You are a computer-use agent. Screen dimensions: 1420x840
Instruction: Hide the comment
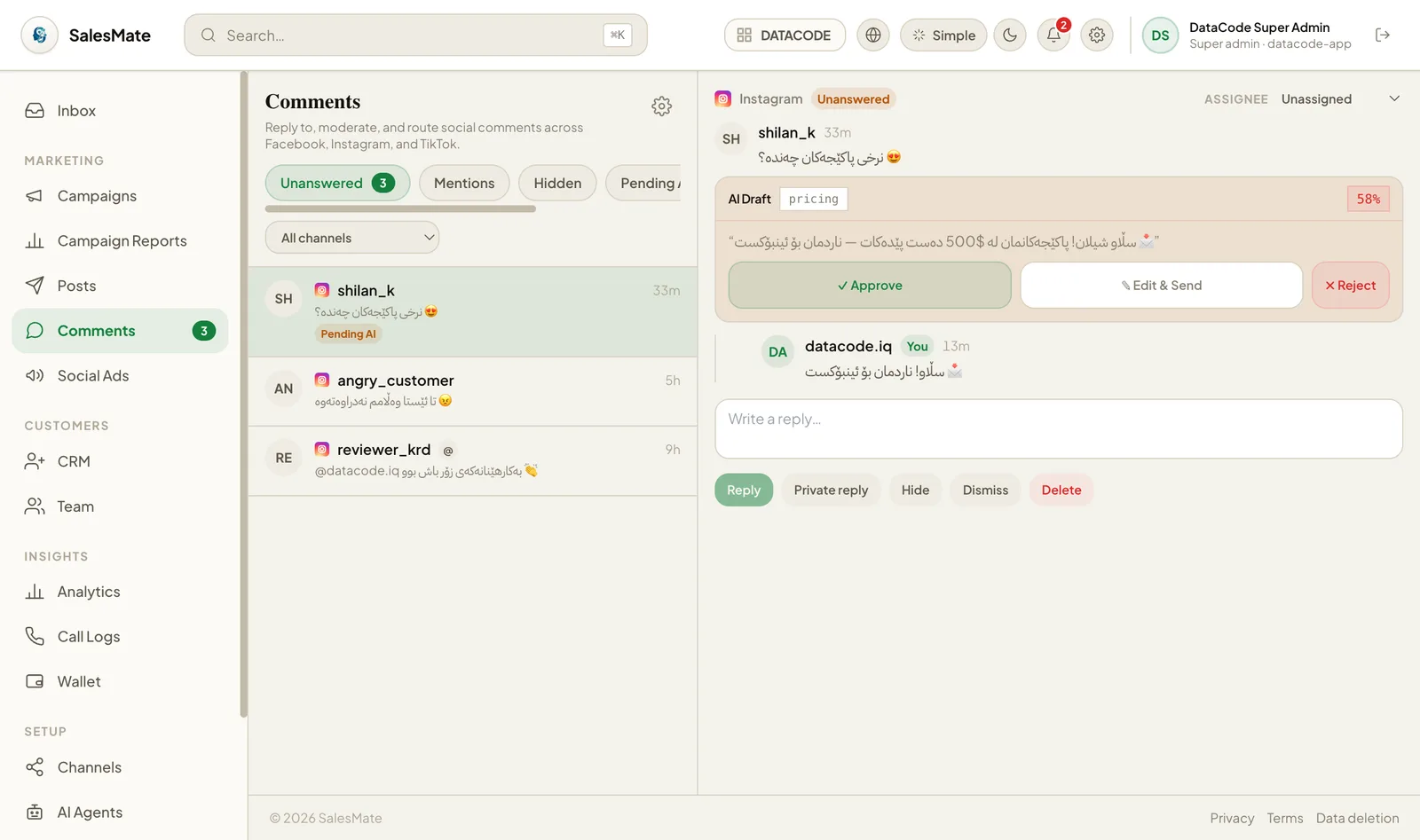915,491
